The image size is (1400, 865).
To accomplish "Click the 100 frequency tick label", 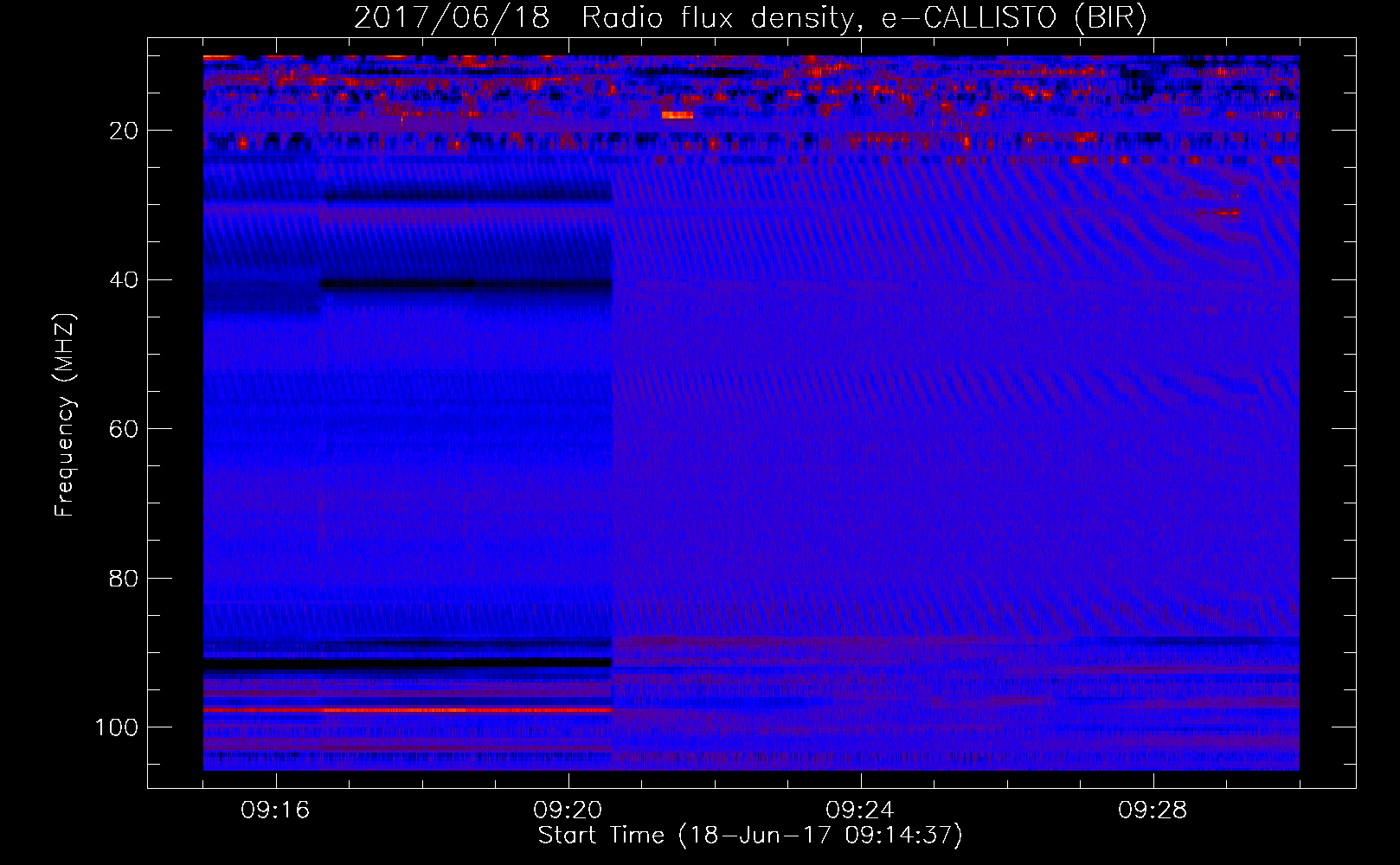I will 117,727.
